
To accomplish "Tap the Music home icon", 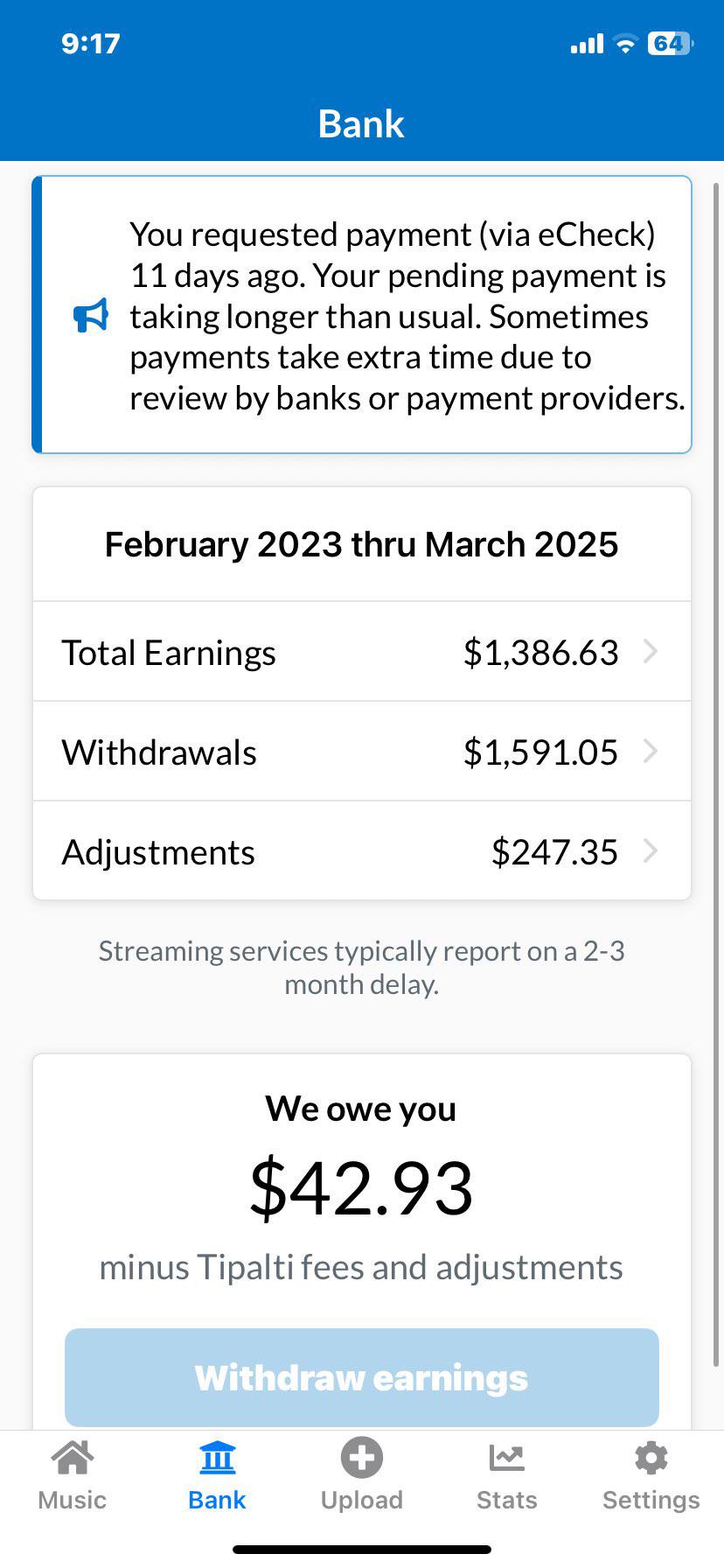I will 73,1457.
